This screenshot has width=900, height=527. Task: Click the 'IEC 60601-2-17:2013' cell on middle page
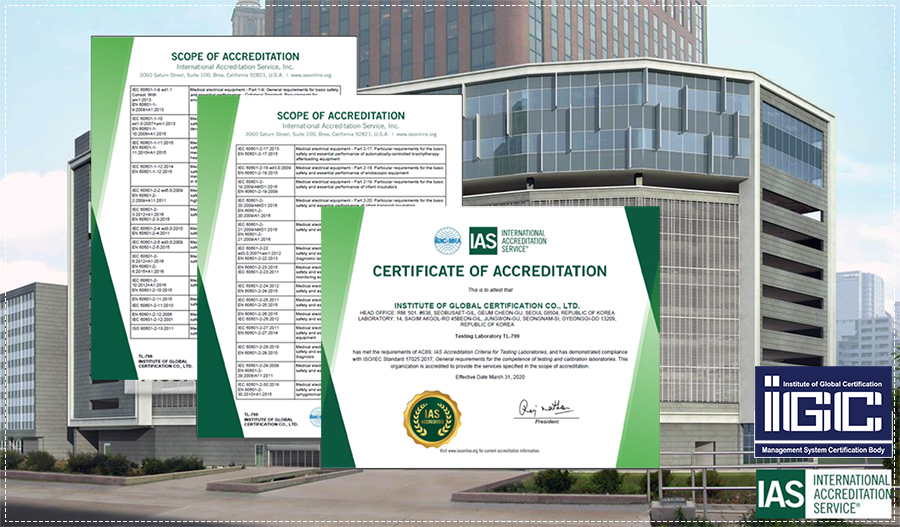tap(265, 154)
